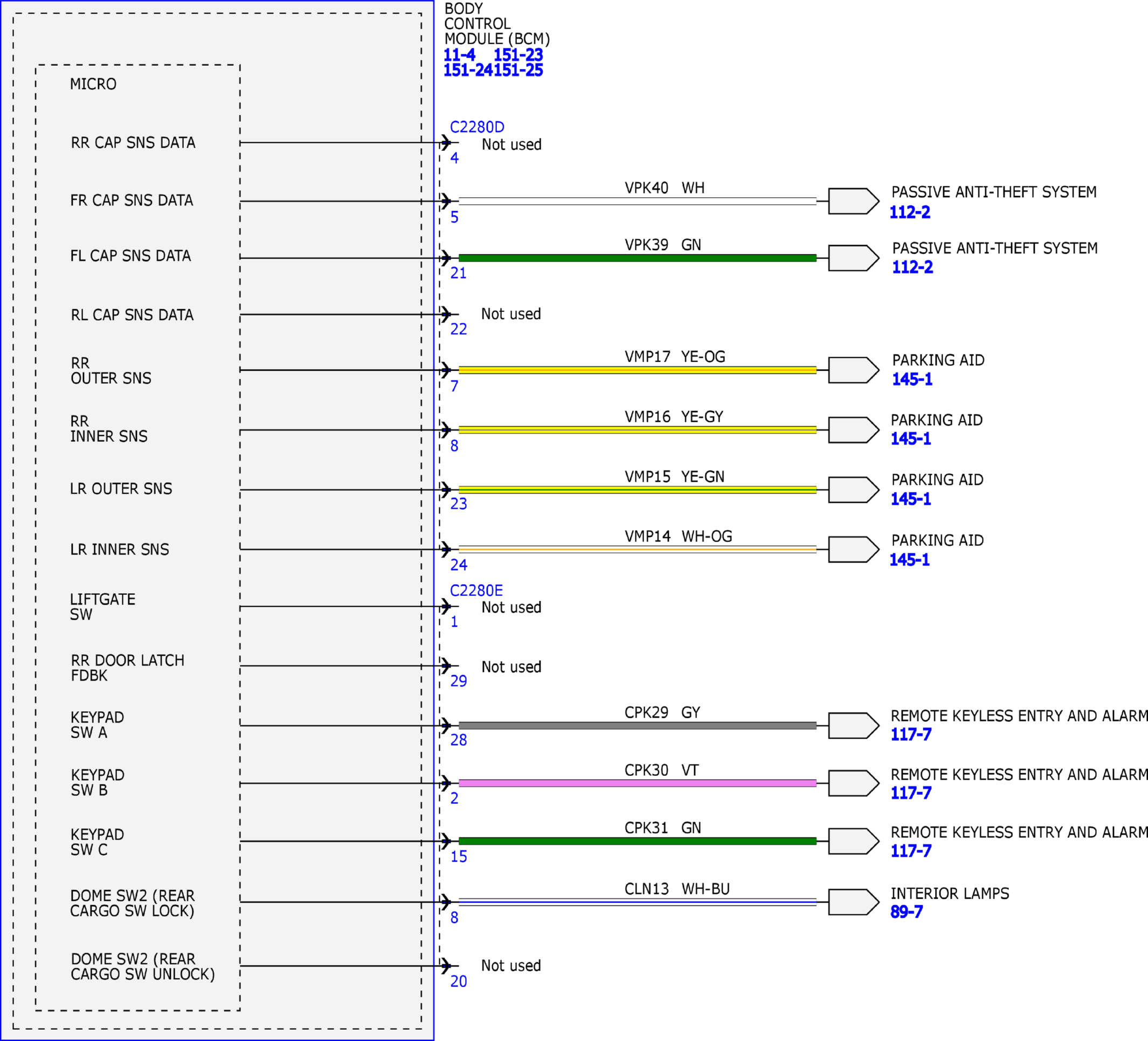Image resolution: width=1148 pixels, height=1041 pixels.
Task: Click off-page arrow for CPK30 VT wire
Action: pos(854,783)
